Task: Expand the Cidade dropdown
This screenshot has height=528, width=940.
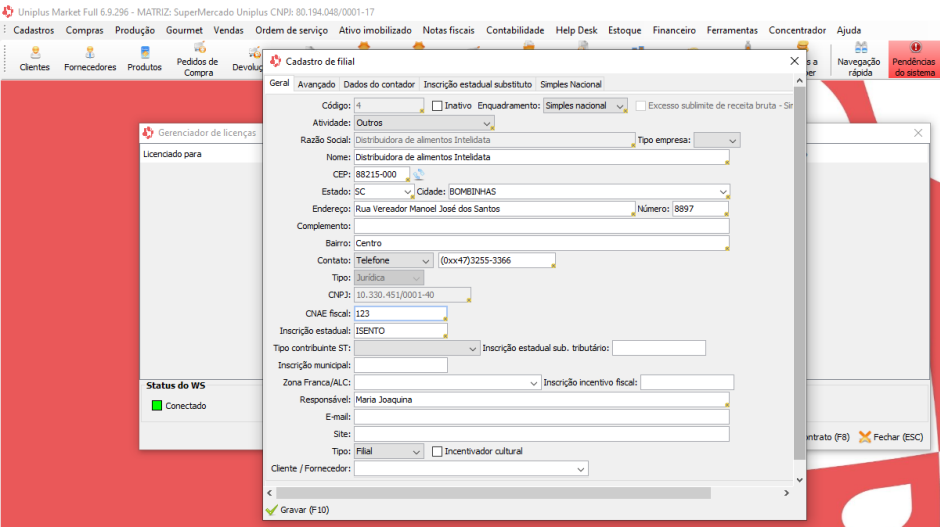Action: pos(722,192)
